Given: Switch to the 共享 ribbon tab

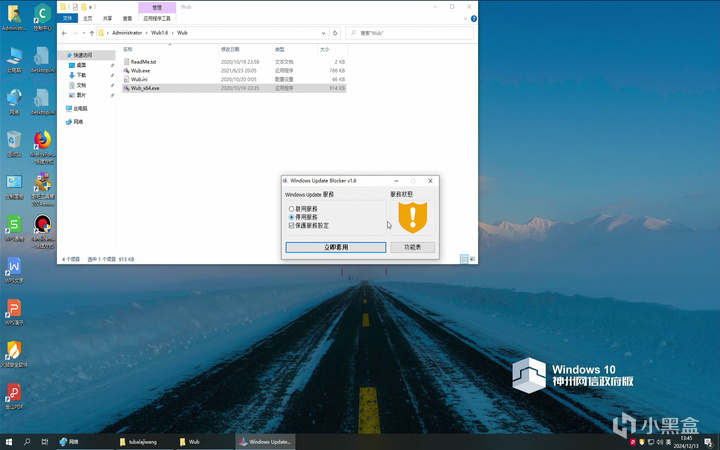Looking at the screenshot, I should [x=107, y=18].
